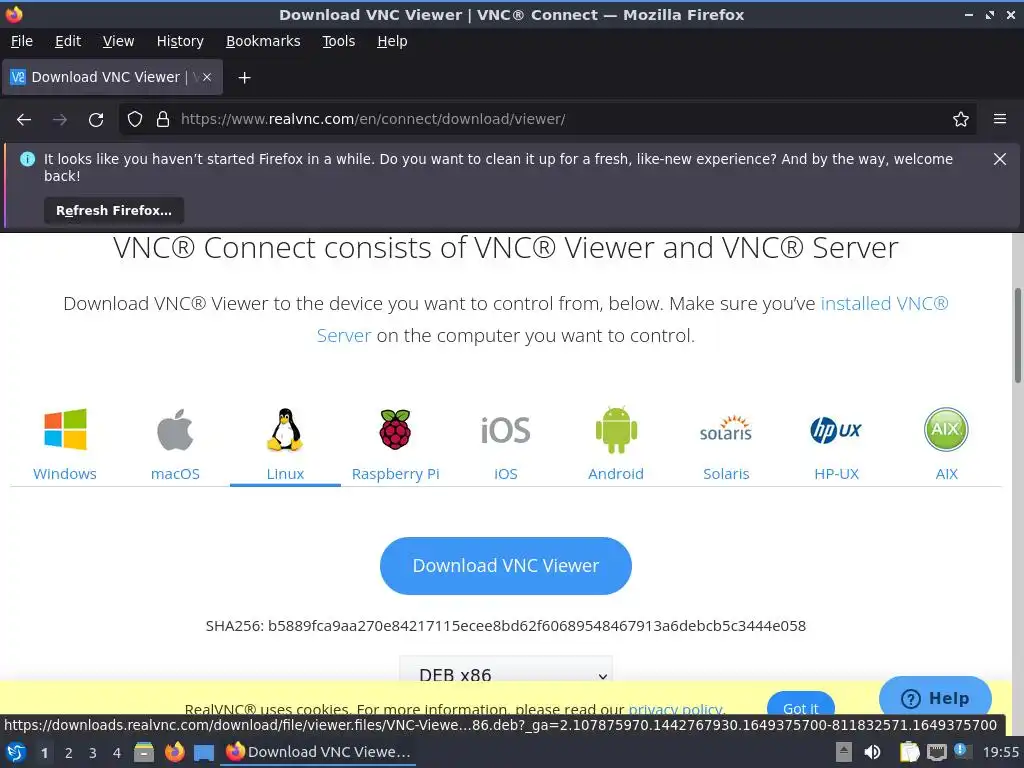The image size is (1024, 768).
Task: Go forward to the next page
Action: [x=59, y=120]
